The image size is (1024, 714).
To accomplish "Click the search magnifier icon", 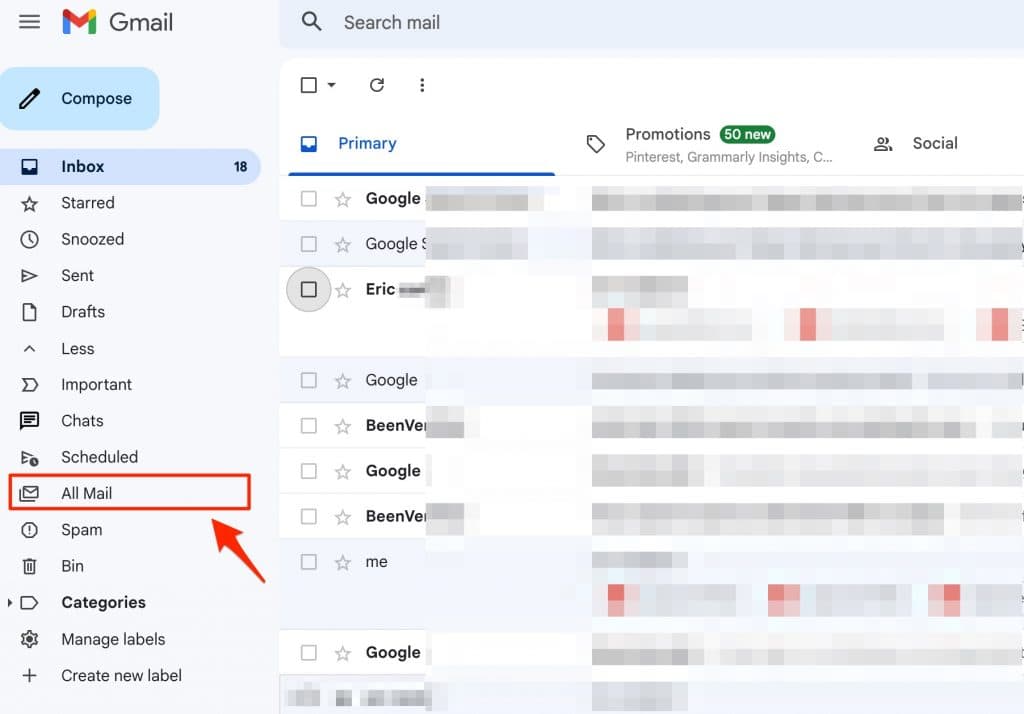I will tap(312, 22).
